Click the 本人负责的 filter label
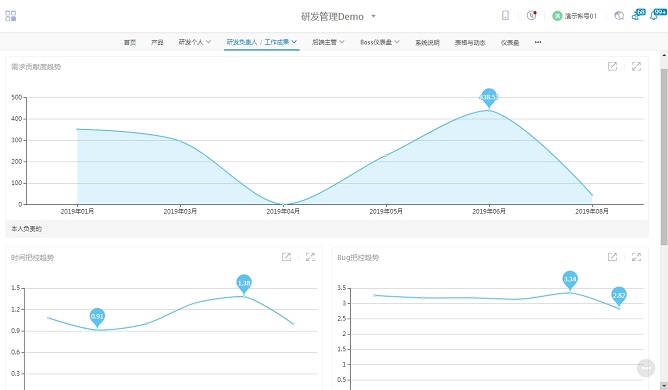 [26, 229]
